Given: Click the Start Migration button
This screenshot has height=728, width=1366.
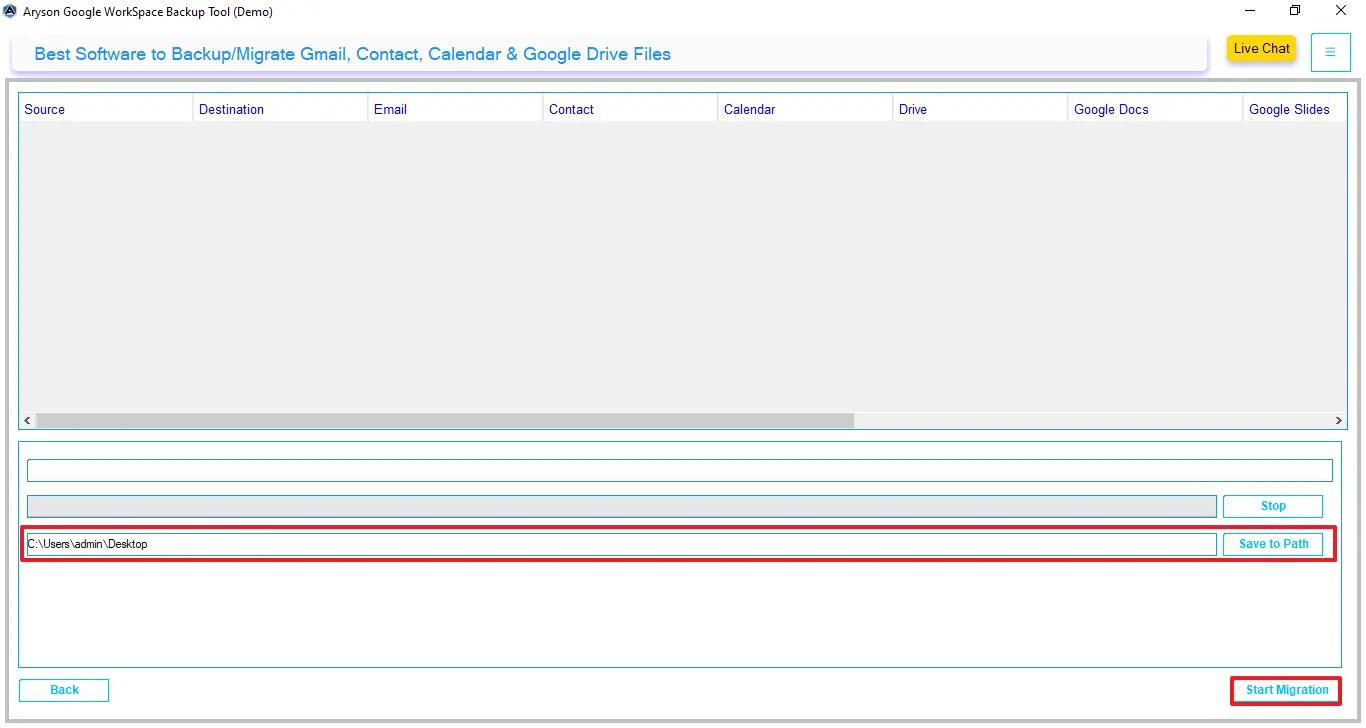Looking at the screenshot, I should pos(1285,690).
